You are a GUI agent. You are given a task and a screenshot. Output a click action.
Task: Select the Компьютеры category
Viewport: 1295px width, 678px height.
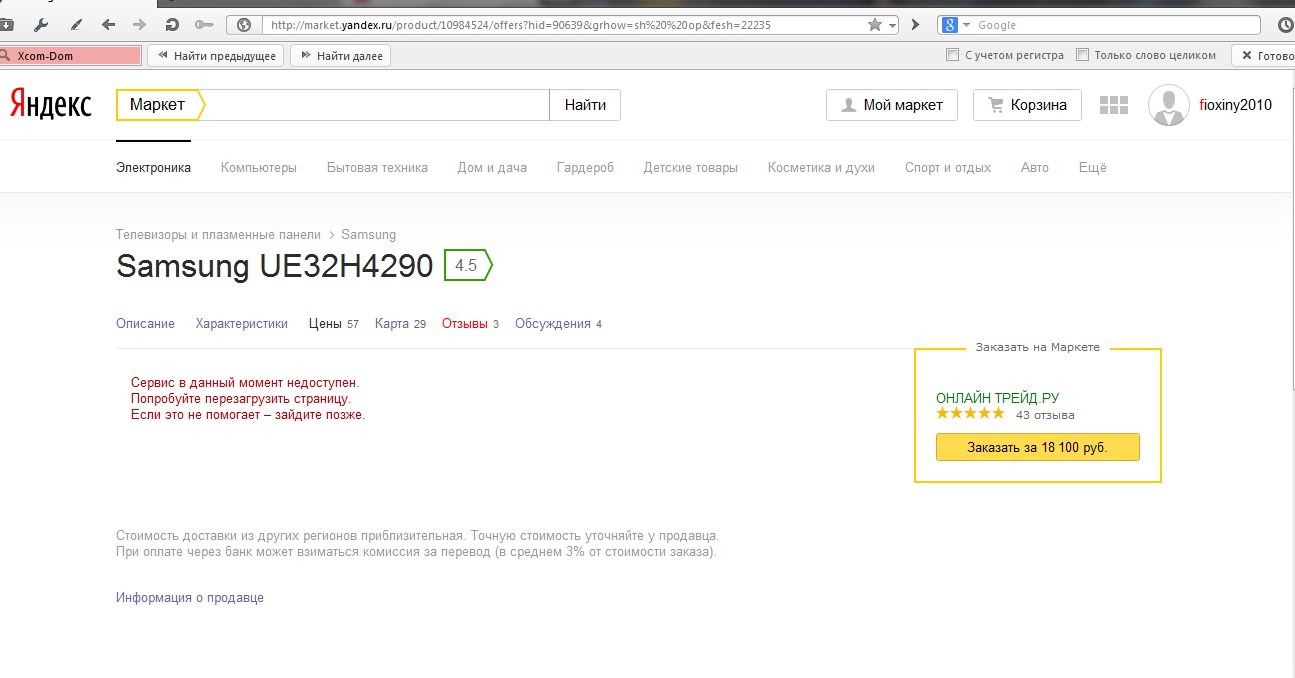259,168
